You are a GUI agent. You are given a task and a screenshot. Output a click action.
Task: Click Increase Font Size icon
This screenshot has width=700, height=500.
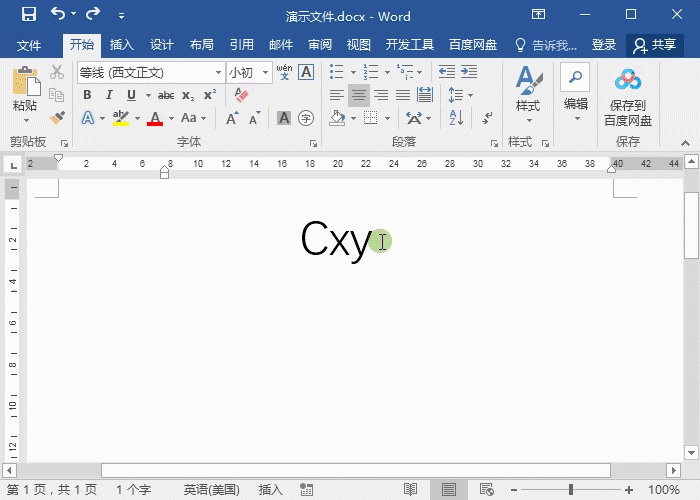(232, 118)
